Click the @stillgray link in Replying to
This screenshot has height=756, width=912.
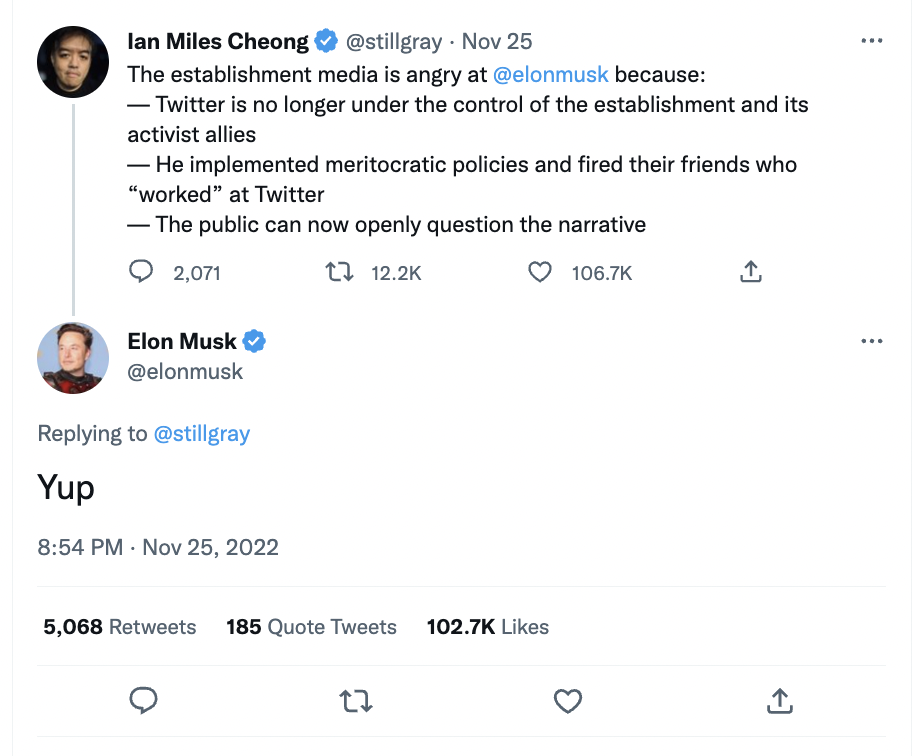click(x=201, y=433)
